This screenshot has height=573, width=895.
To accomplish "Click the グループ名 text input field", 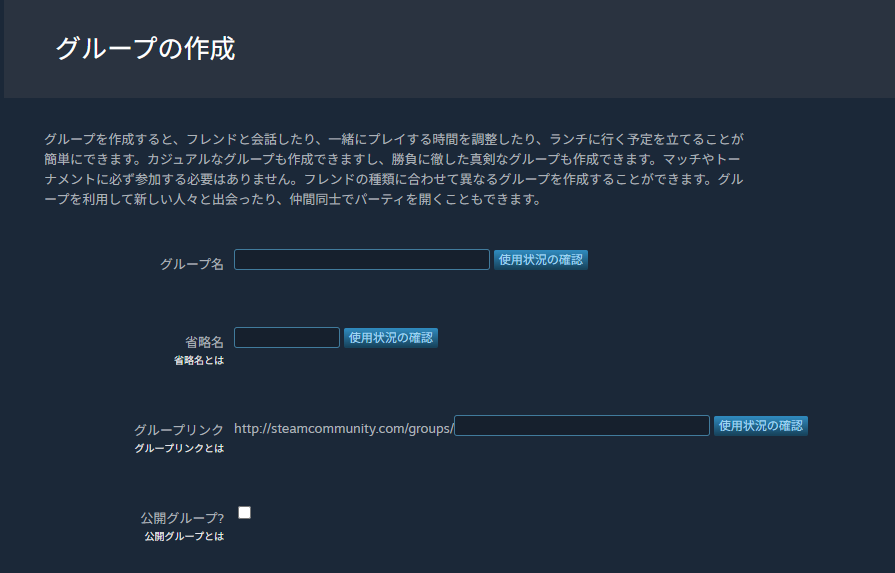I will point(361,260).
